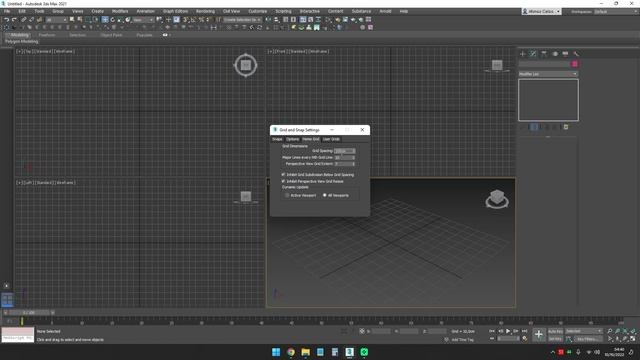Screen dimensions: 640x360
Task: Click the Isolate Selection toggle in status bar
Action: (x=344, y=331)
